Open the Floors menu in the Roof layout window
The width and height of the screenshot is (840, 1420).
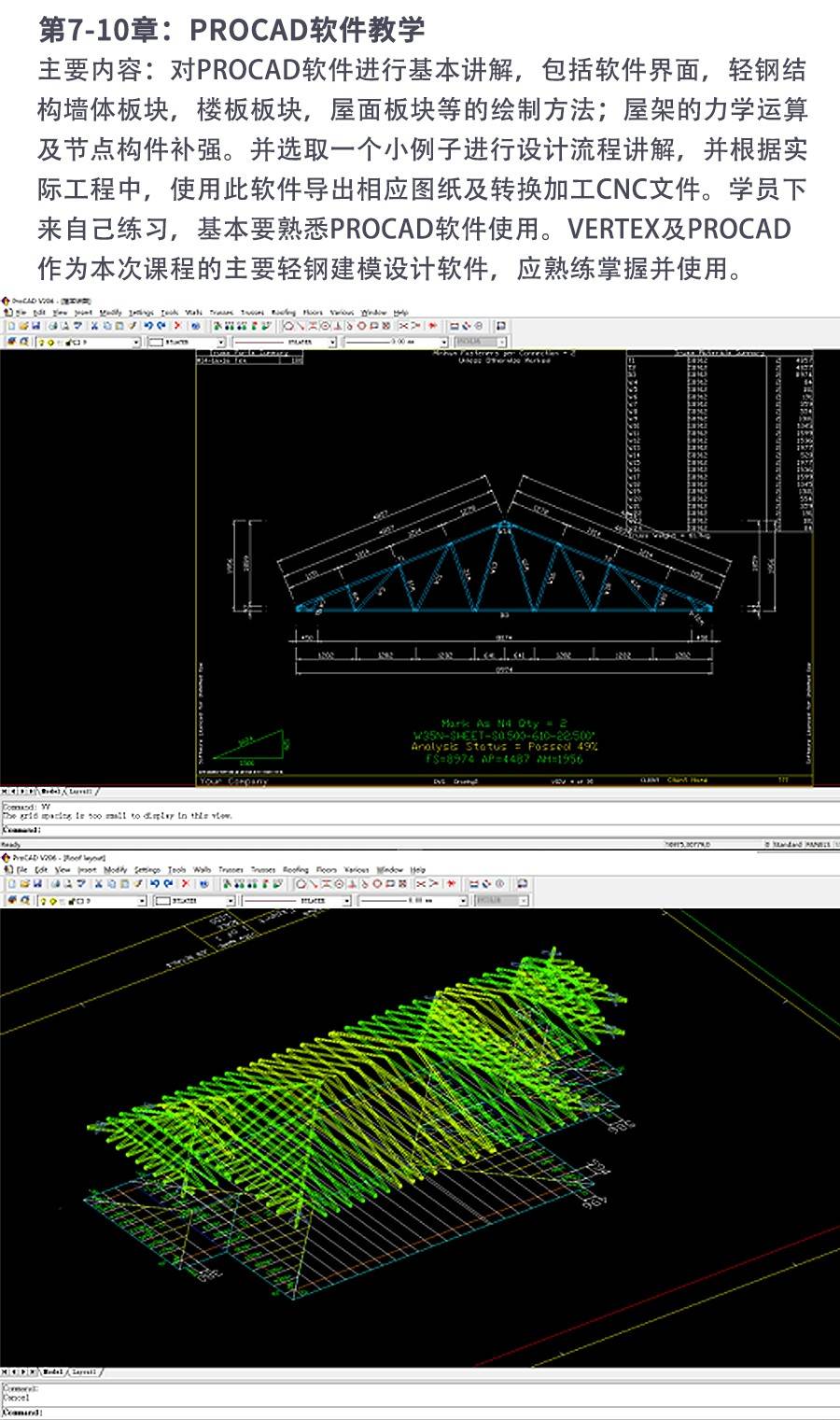[x=326, y=870]
